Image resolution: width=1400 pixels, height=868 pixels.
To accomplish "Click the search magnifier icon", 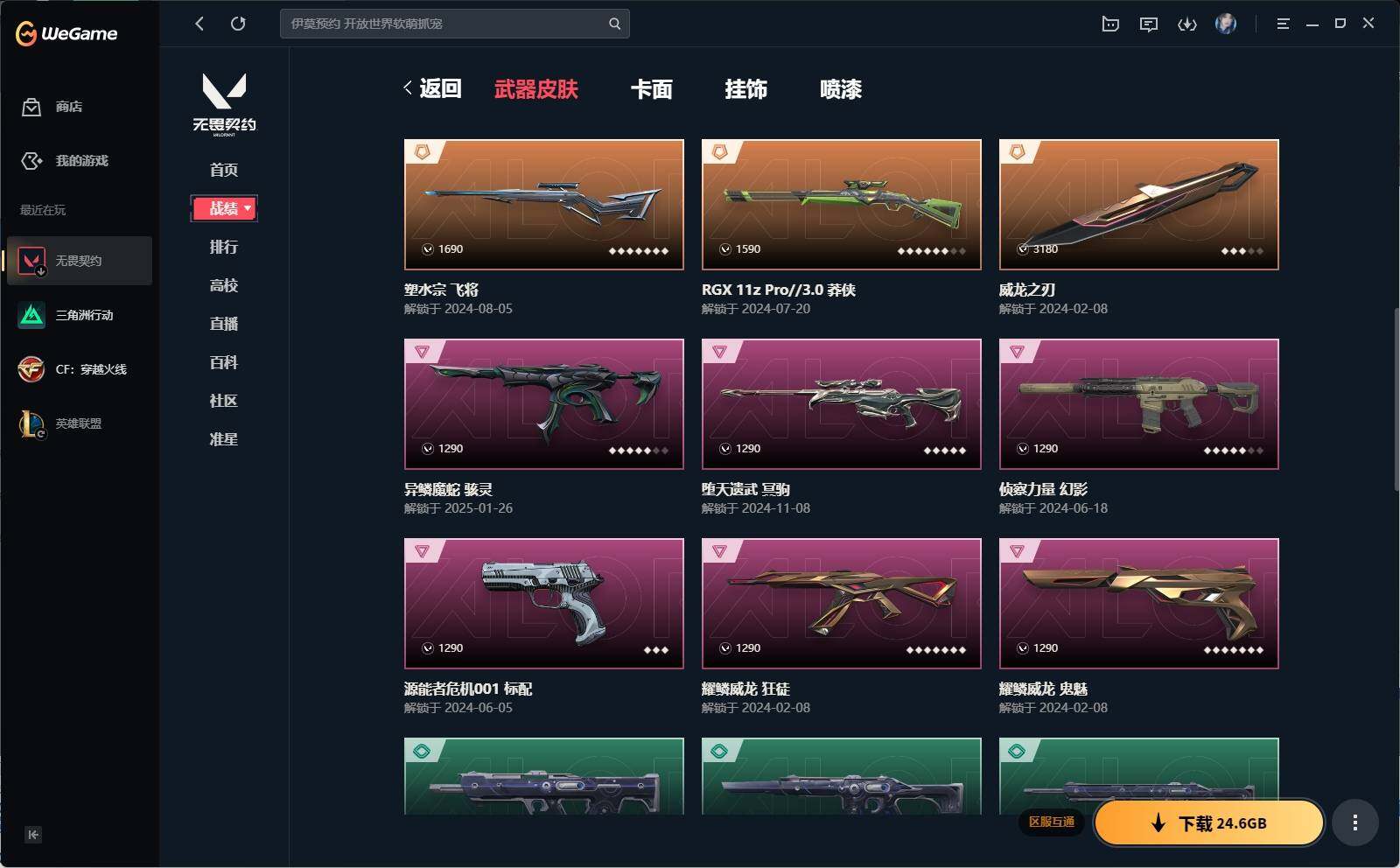I will tap(615, 24).
